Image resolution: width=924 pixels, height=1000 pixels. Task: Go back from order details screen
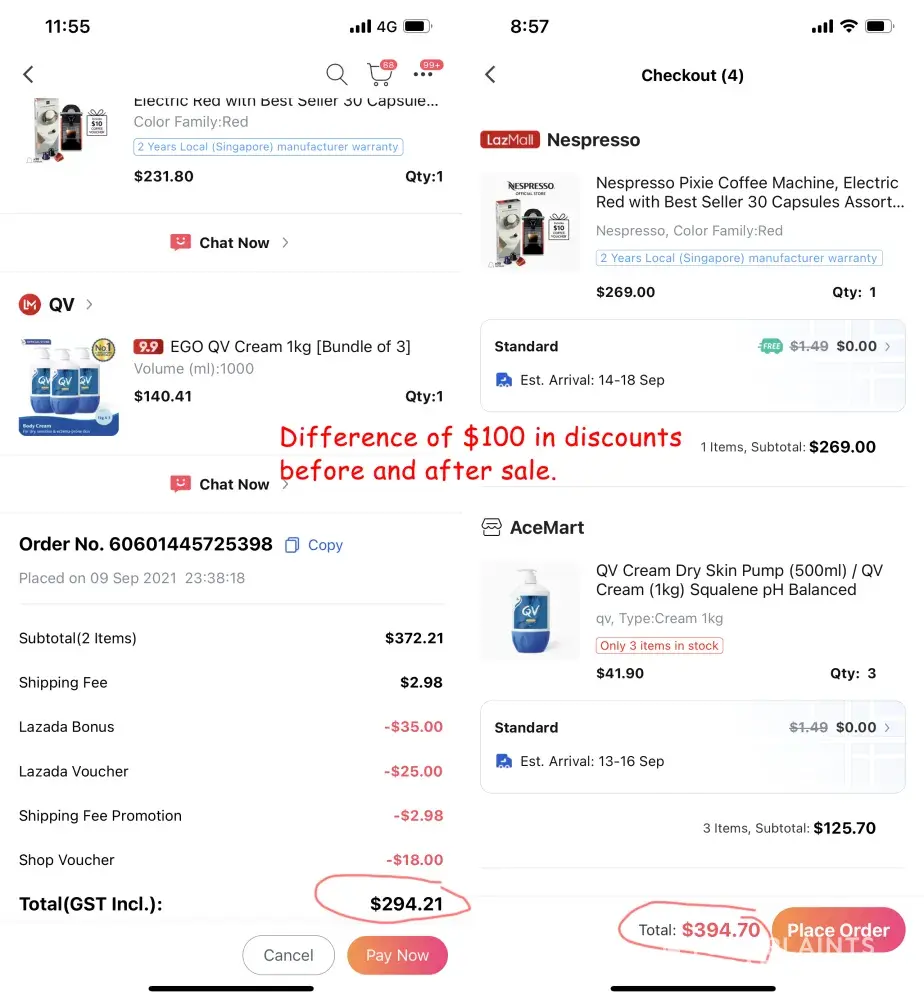pos(28,75)
